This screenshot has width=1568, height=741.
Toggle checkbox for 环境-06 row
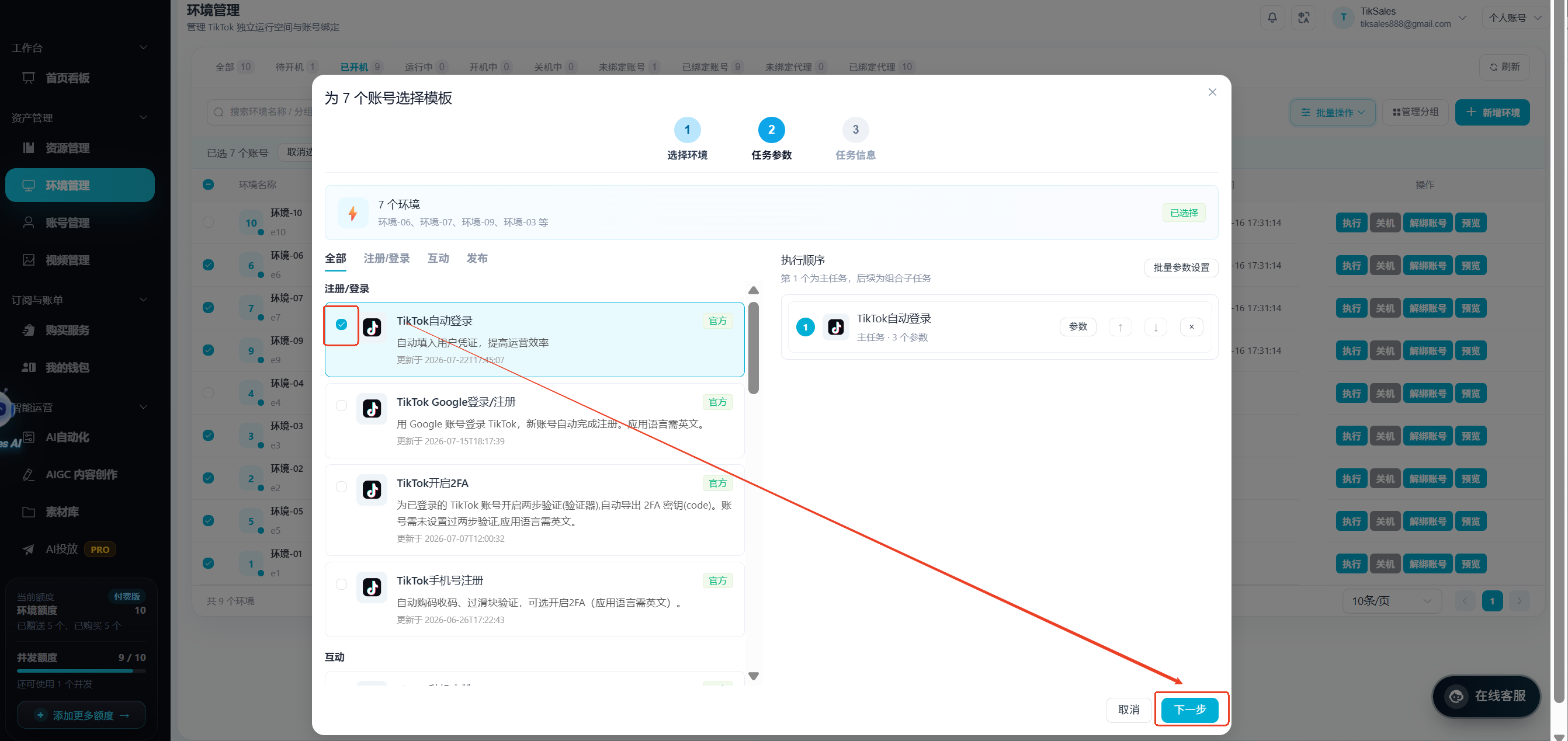point(208,265)
